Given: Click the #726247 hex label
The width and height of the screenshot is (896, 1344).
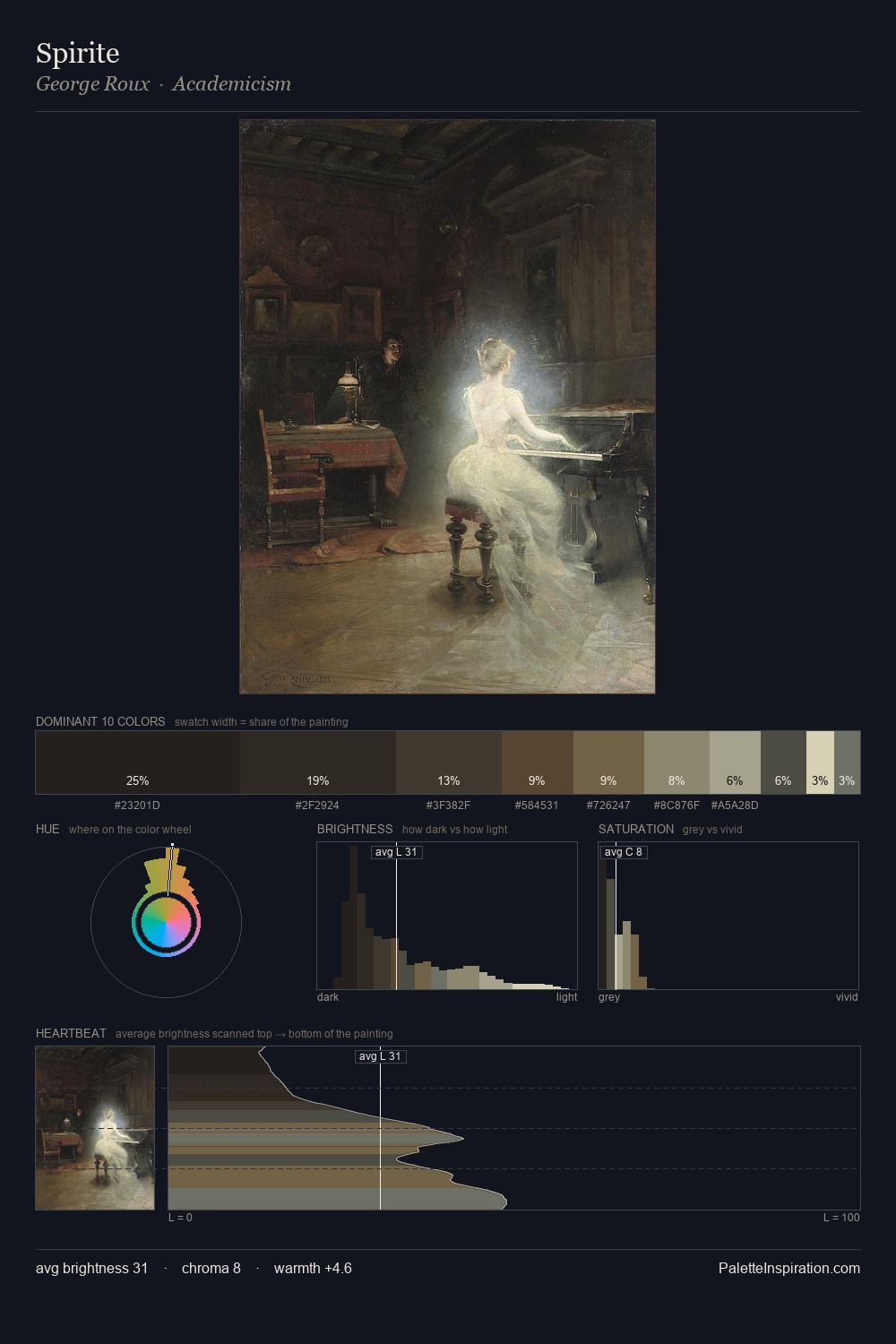Looking at the screenshot, I should (x=608, y=806).
